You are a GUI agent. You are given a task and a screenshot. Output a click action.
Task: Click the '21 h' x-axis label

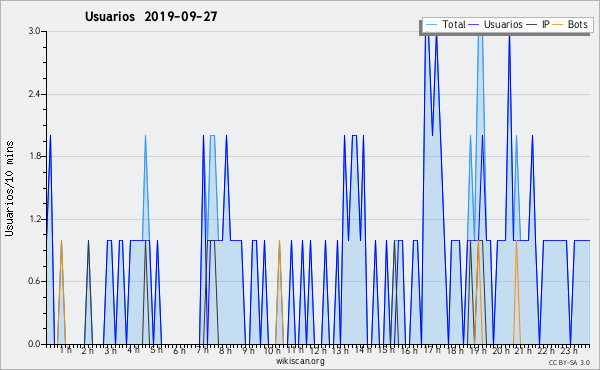pyautogui.click(x=523, y=351)
